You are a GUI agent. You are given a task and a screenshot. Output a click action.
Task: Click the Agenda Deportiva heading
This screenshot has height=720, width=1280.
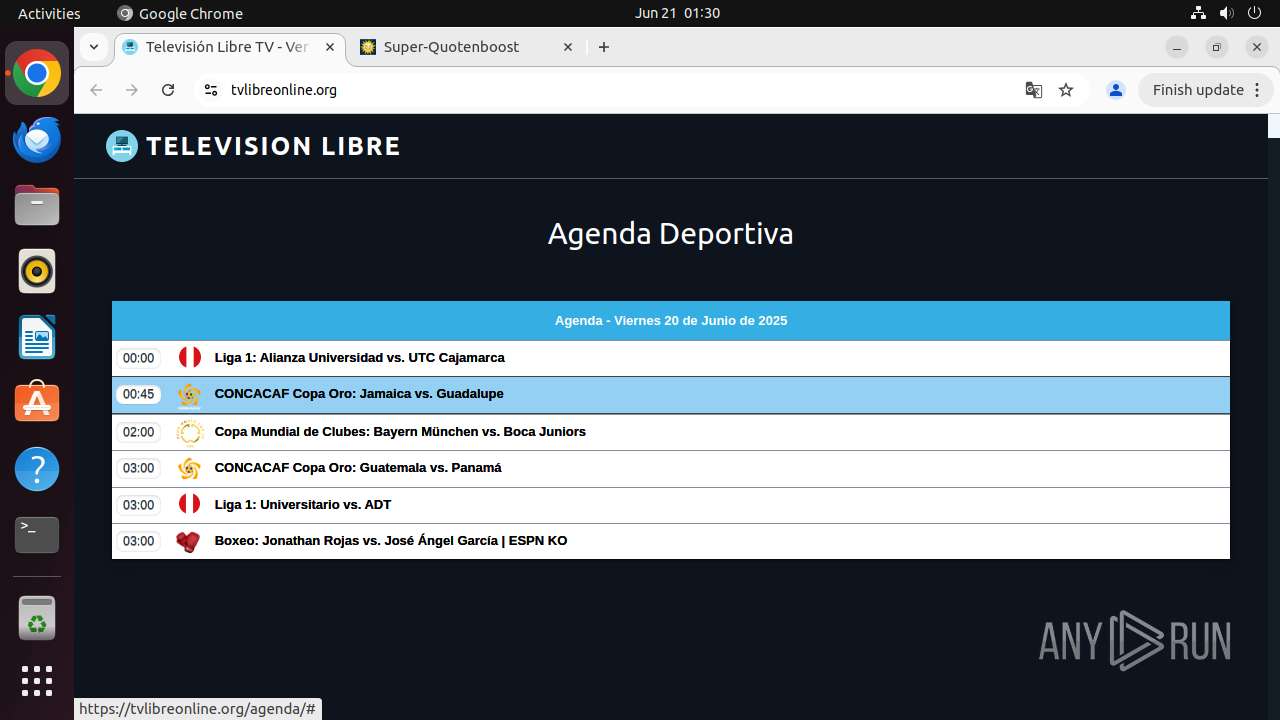pyautogui.click(x=671, y=234)
